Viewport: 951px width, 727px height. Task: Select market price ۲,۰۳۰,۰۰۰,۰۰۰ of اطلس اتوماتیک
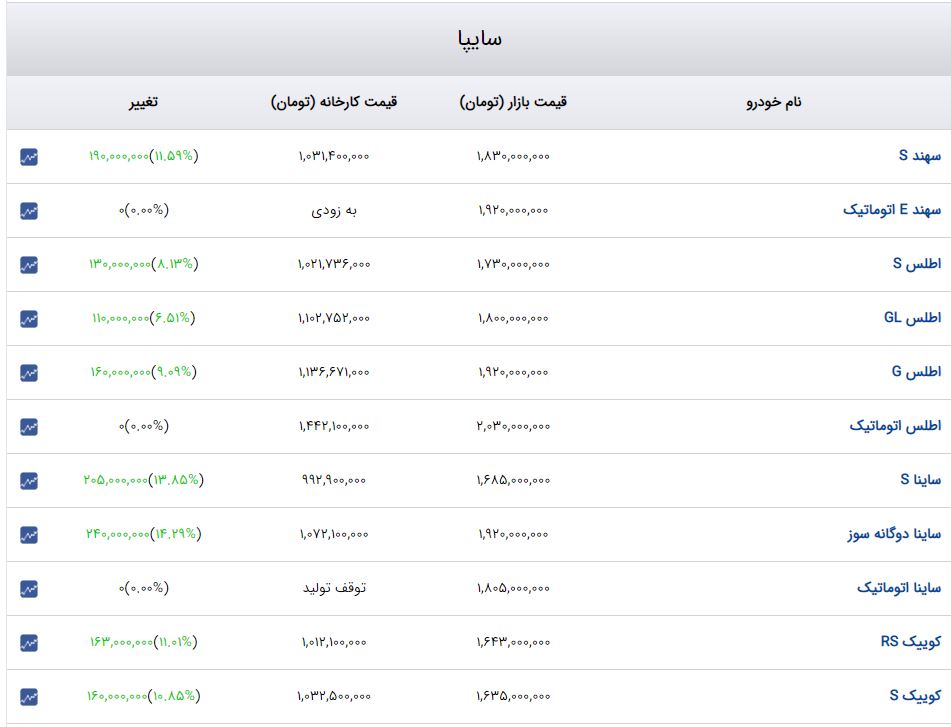click(513, 426)
